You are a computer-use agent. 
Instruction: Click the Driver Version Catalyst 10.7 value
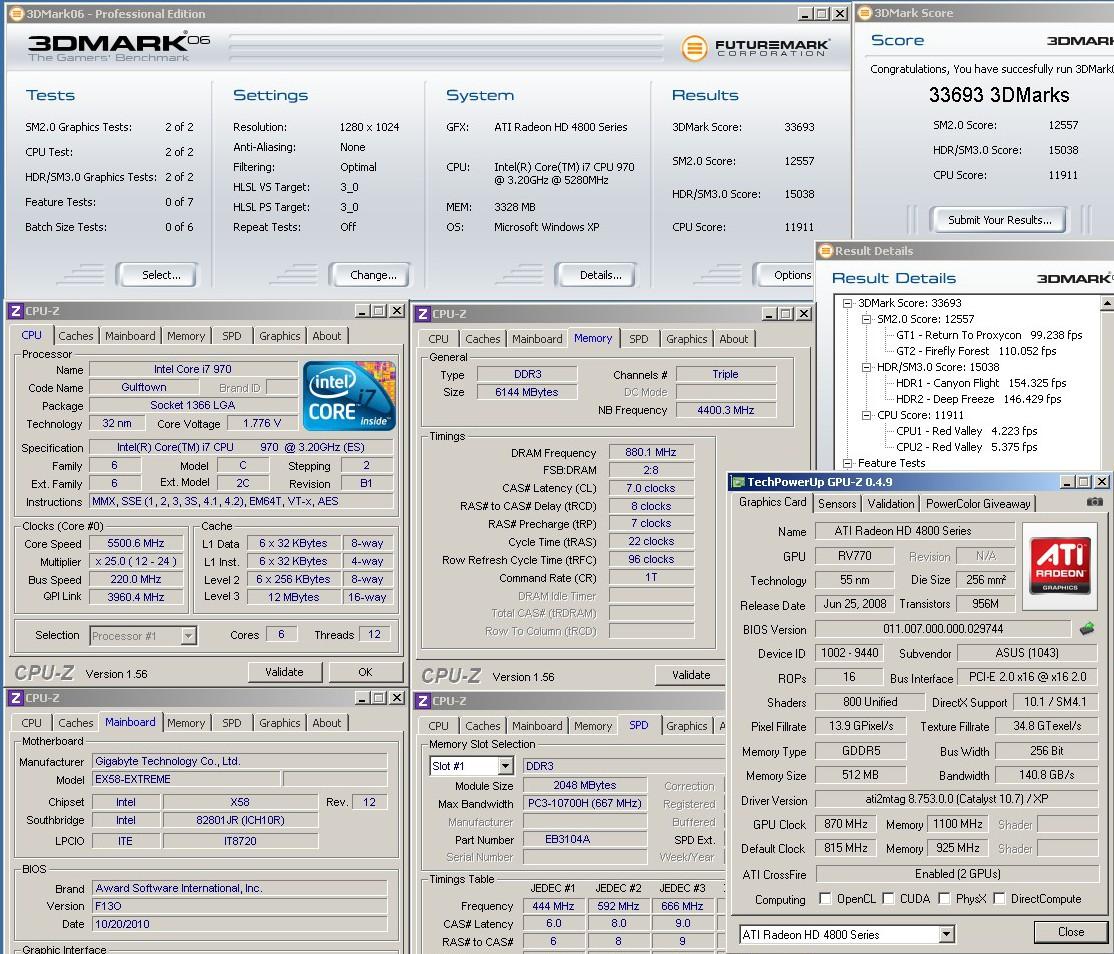957,799
